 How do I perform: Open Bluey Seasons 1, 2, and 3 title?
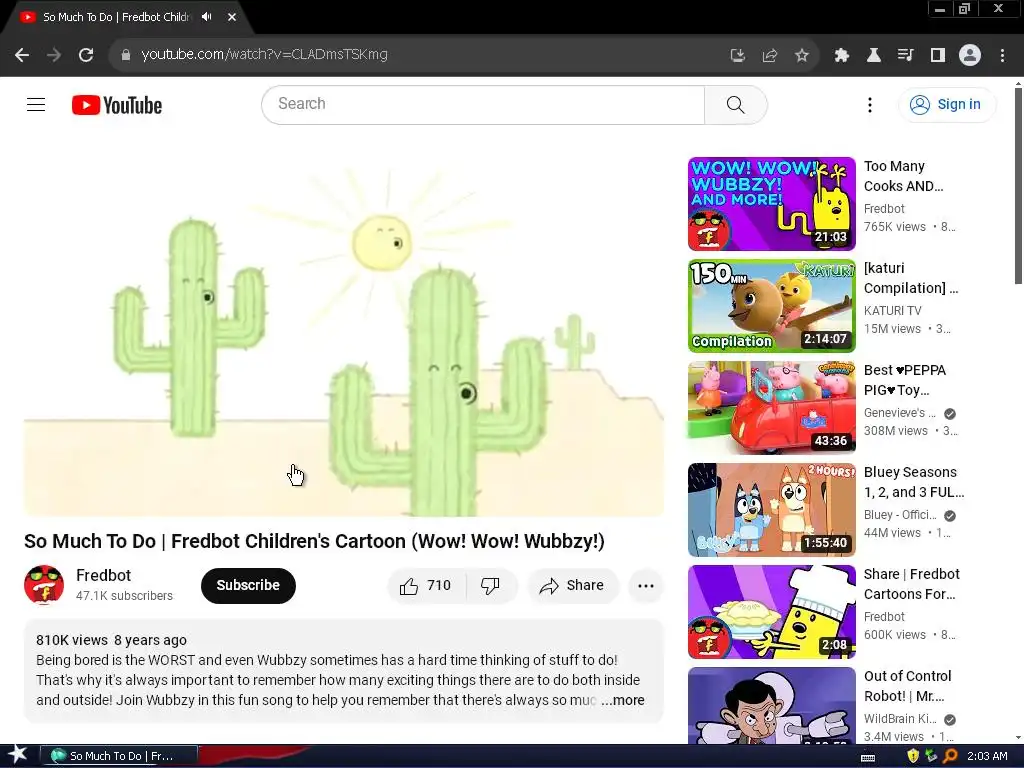click(914, 482)
